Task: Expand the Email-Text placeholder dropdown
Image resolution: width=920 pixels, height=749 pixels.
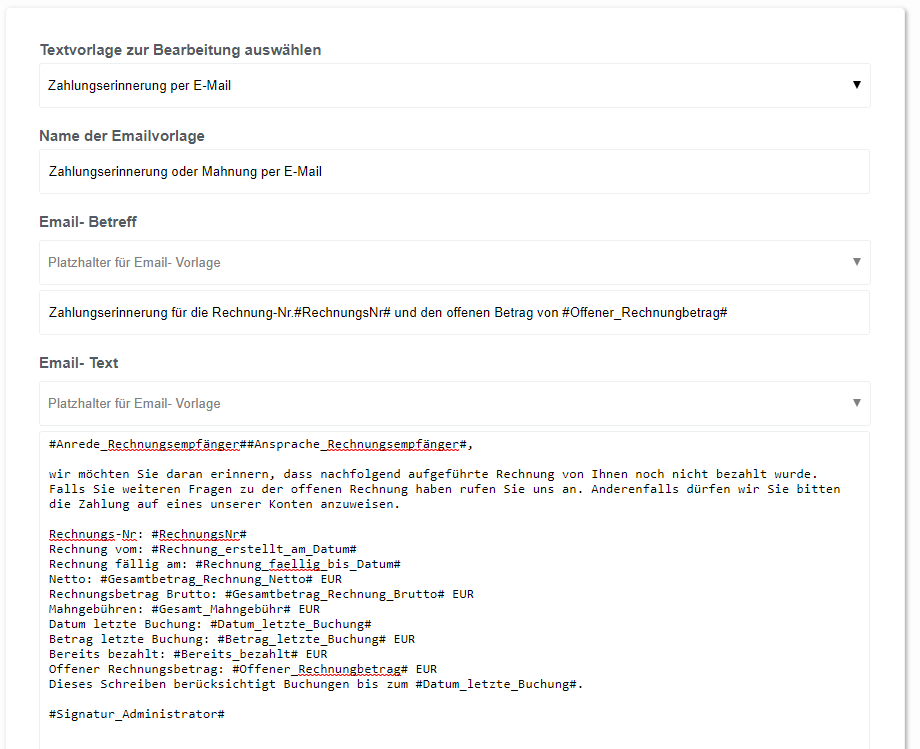Action: (455, 404)
